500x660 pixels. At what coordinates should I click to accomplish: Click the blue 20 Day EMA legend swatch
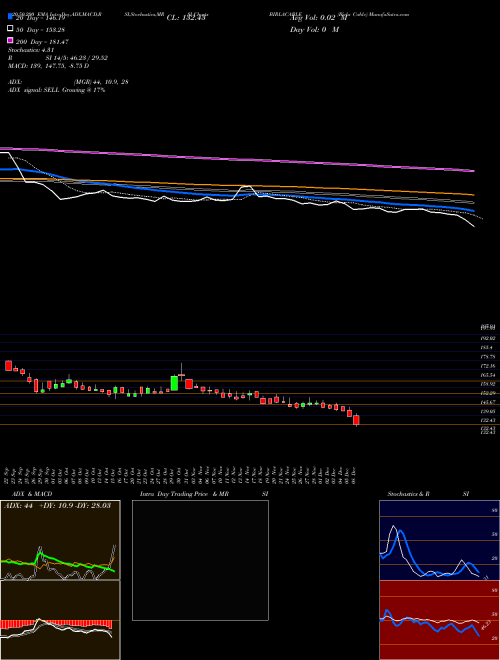pyautogui.click(x=10, y=16)
